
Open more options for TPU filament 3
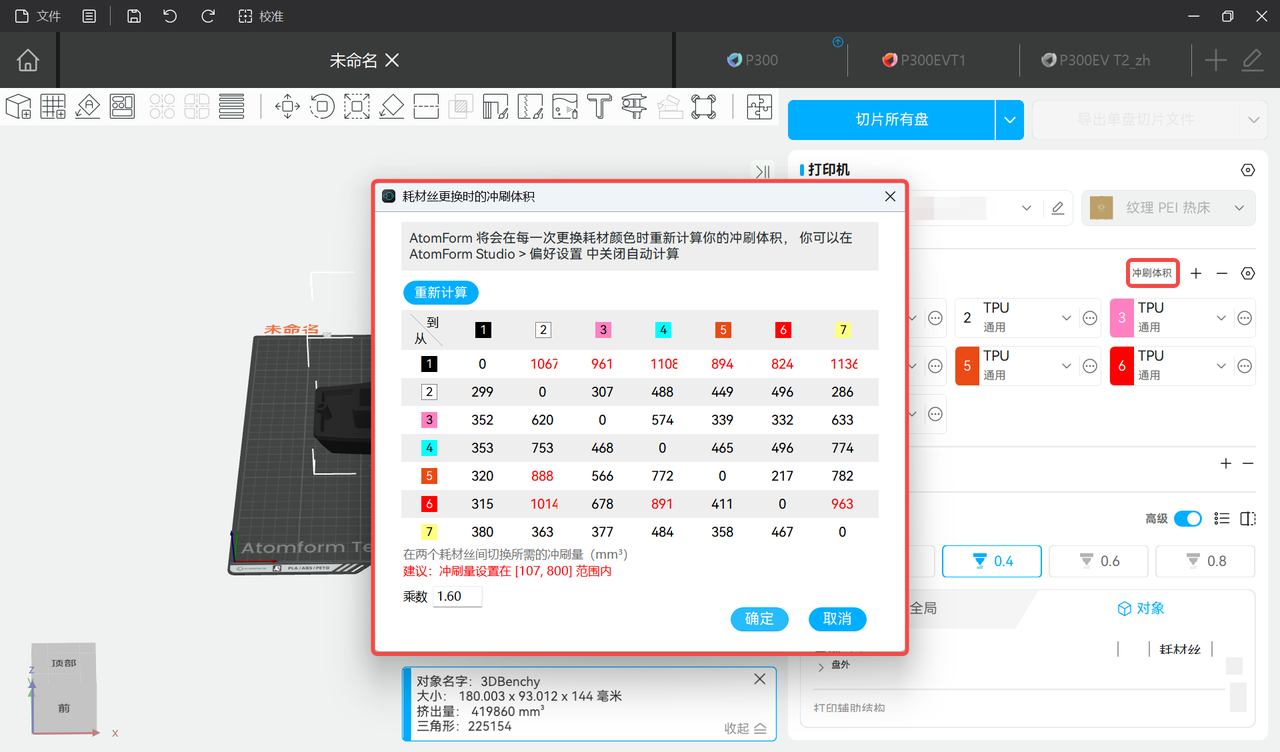pos(1245,318)
